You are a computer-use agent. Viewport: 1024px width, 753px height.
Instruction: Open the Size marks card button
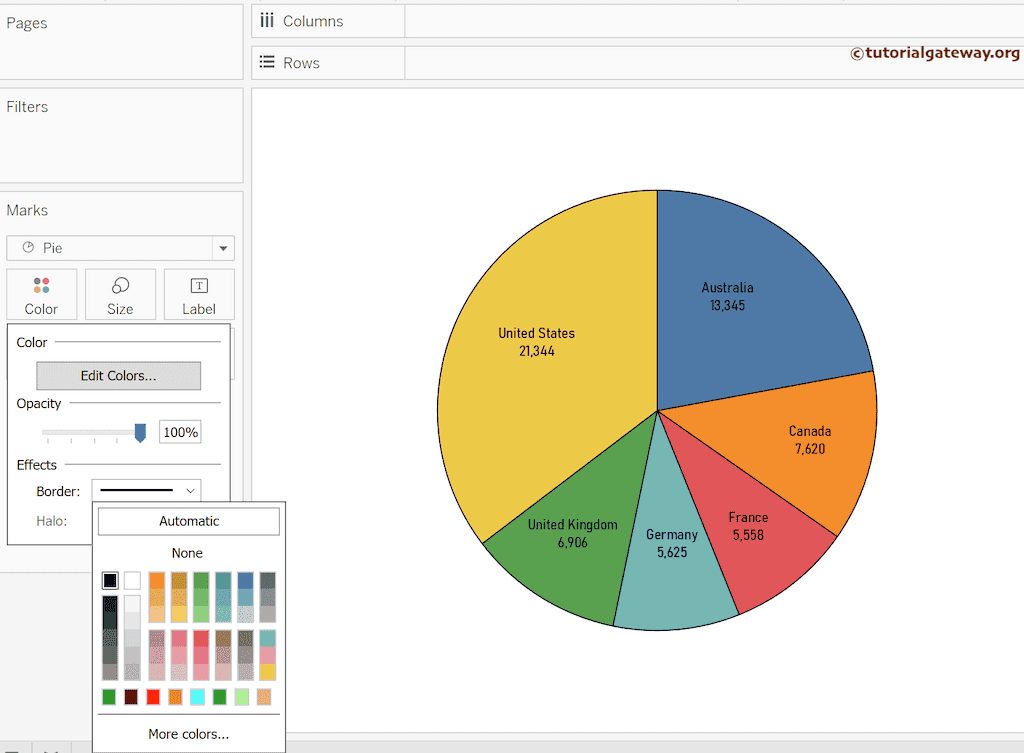click(x=120, y=295)
